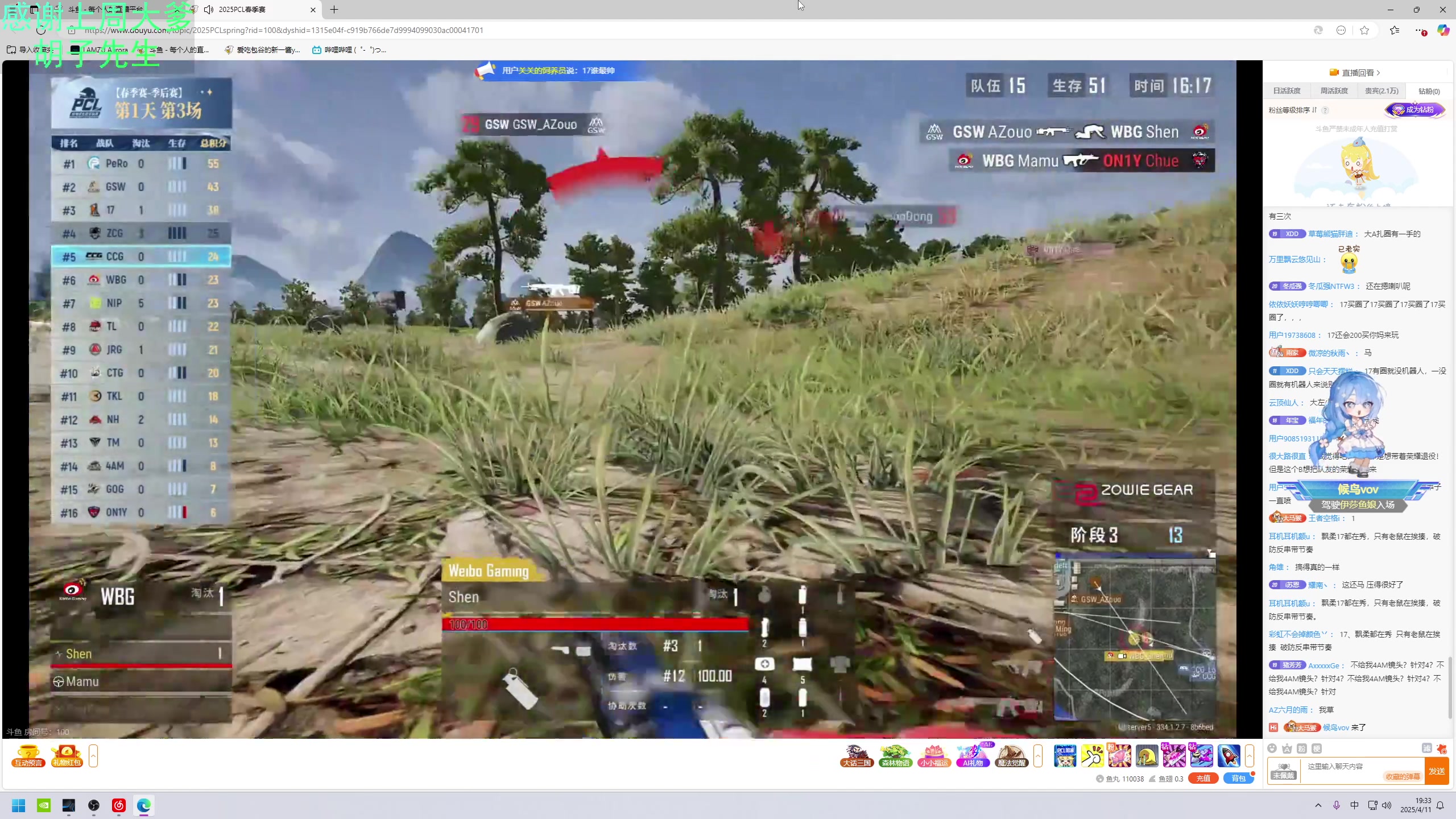Select the purple 钻 diamond card gift
The image size is (1456, 819).
[x=1174, y=756]
